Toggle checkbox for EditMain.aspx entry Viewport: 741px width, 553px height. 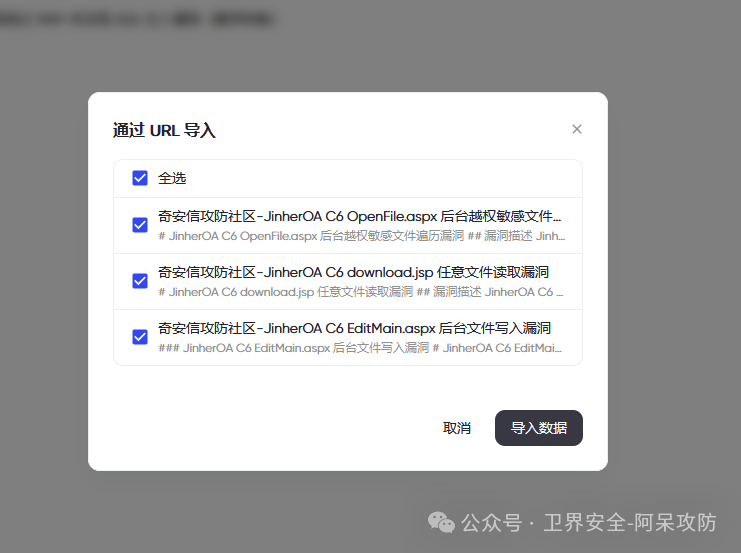tap(140, 337)
